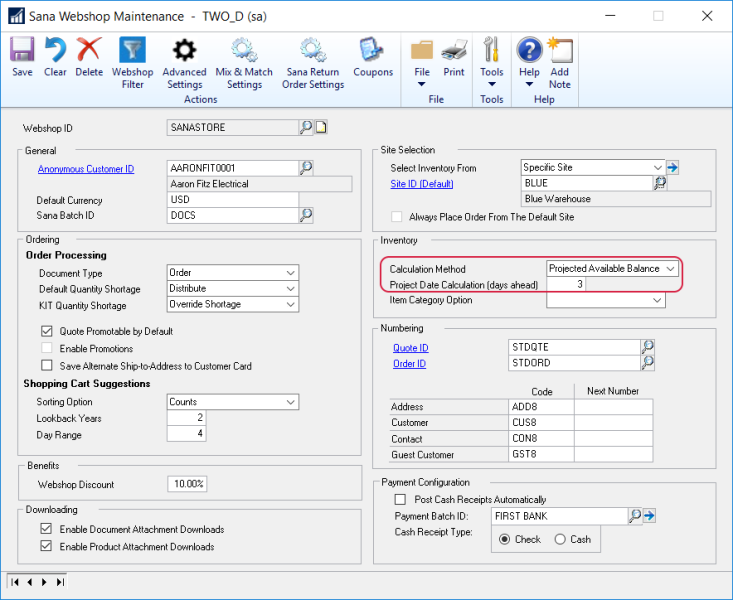733x600 pixels.
Task: Open Quote ID link
Action: (410, 348)
